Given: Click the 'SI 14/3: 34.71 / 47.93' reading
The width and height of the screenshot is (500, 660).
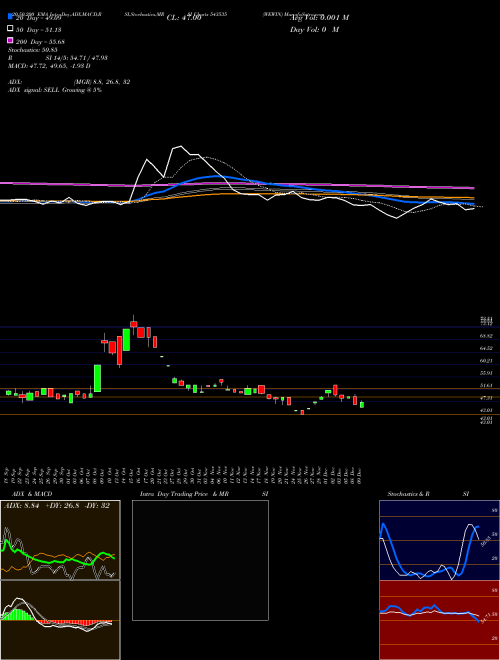Looking at the screenshot, I should point(77,58).
